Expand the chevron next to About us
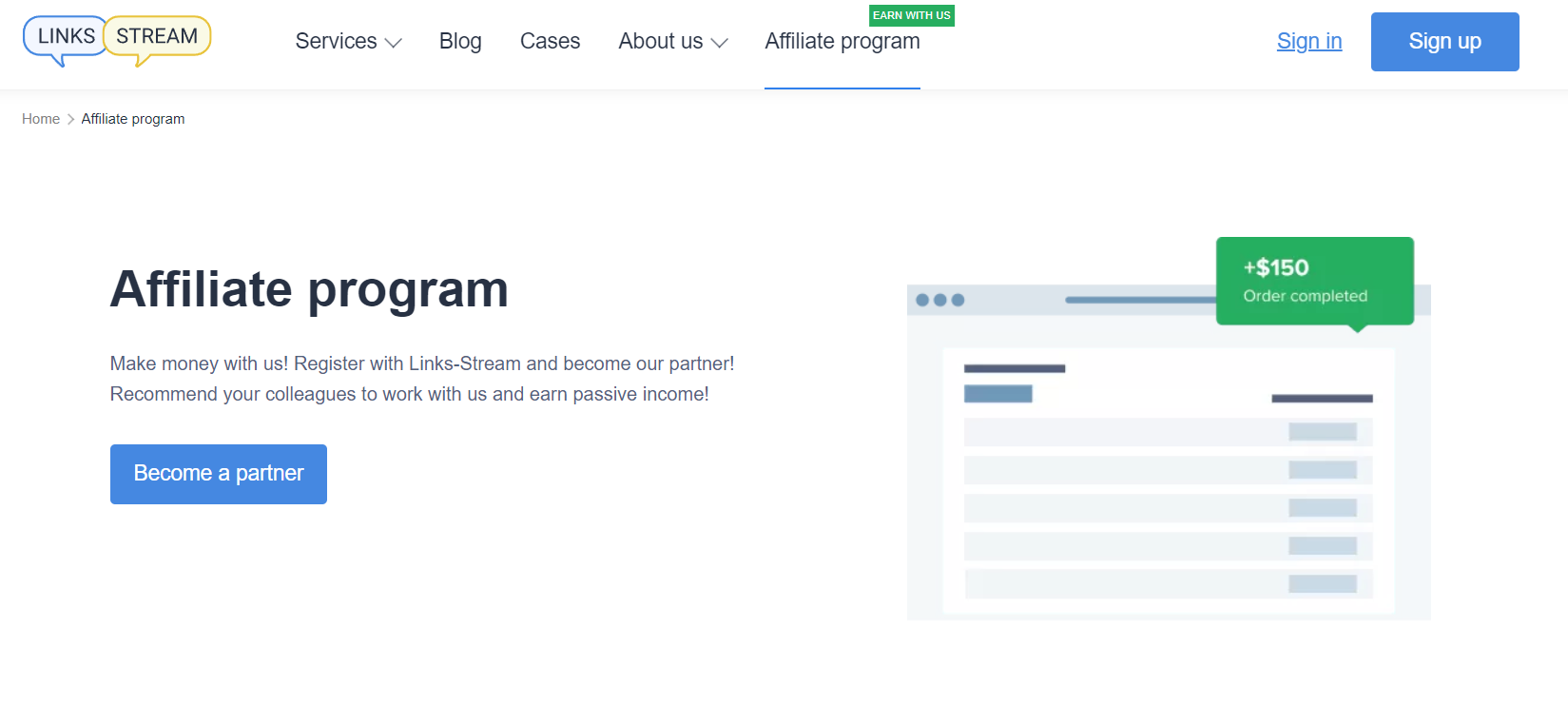Screen dimensions: 1568x726 tap(719, 43)
